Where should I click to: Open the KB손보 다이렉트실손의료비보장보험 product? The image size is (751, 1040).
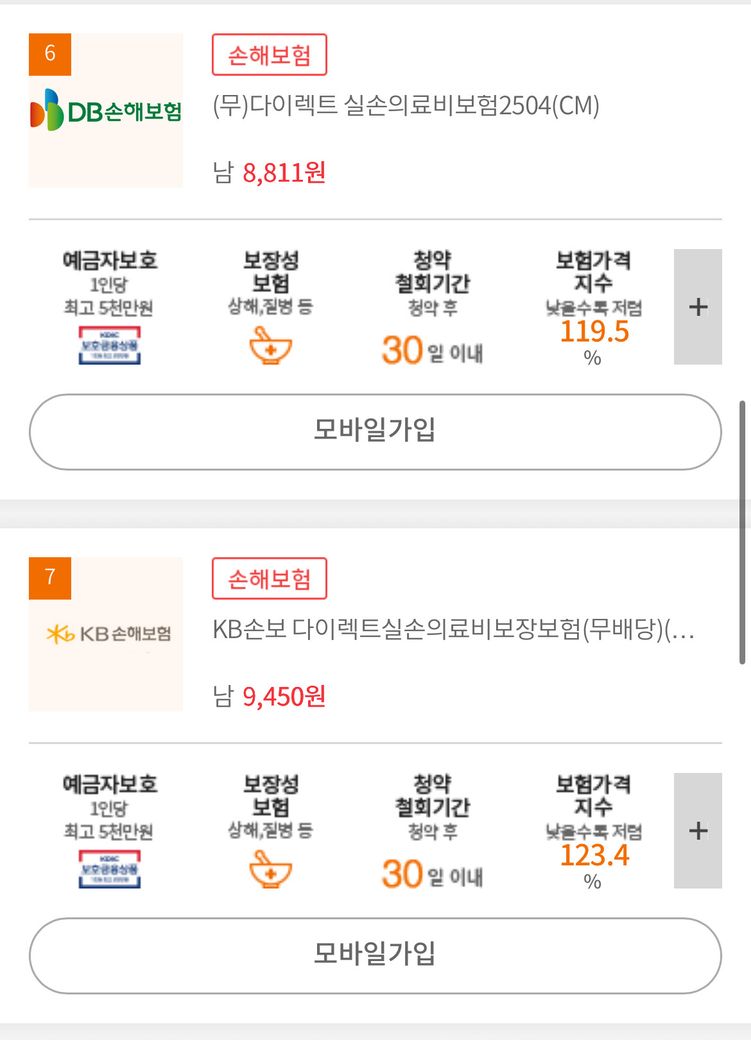pos(453,631)
